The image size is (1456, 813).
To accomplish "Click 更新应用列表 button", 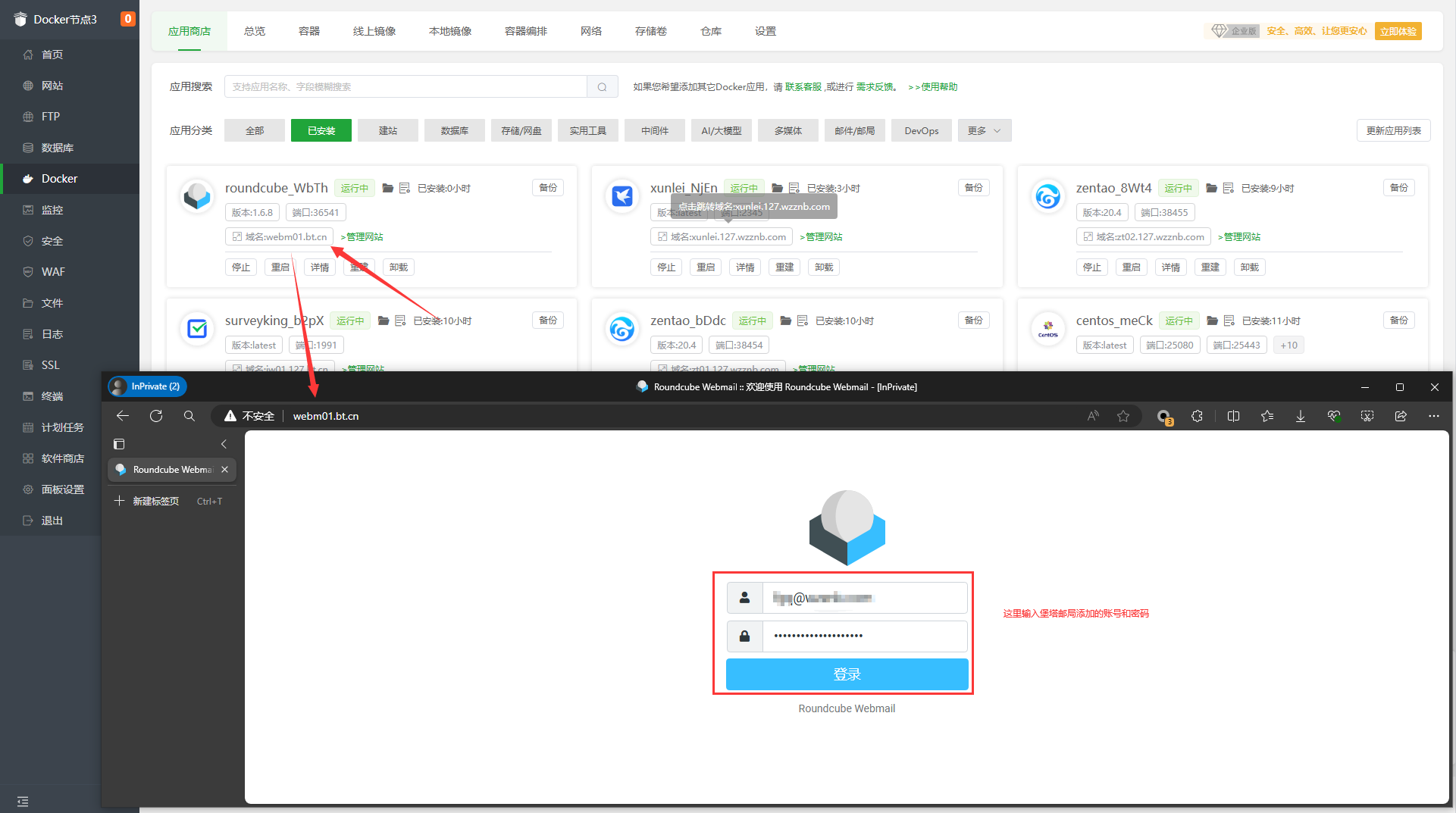I will [1393, 131].
